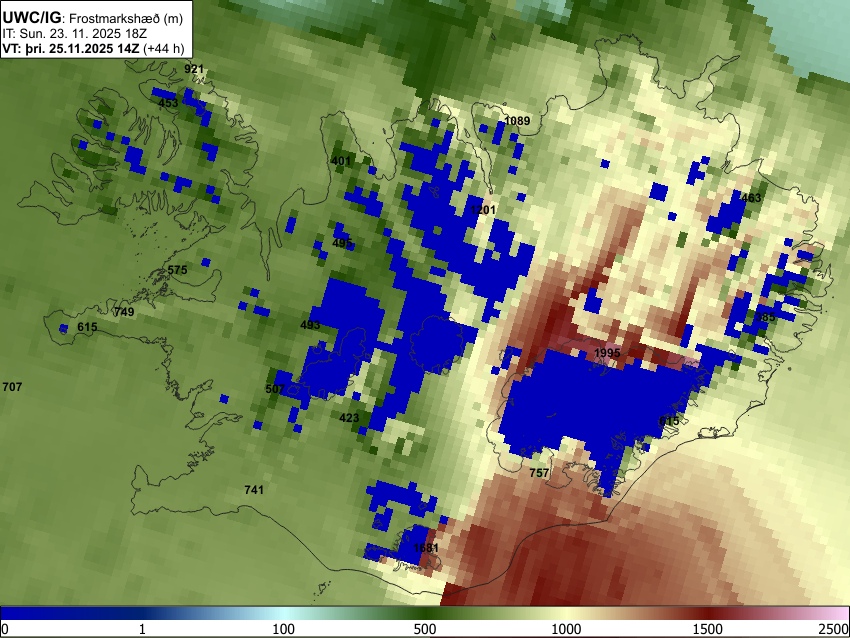Click the map value 401
The width and height of the screenshot is (850, 638).
point(340,161)
